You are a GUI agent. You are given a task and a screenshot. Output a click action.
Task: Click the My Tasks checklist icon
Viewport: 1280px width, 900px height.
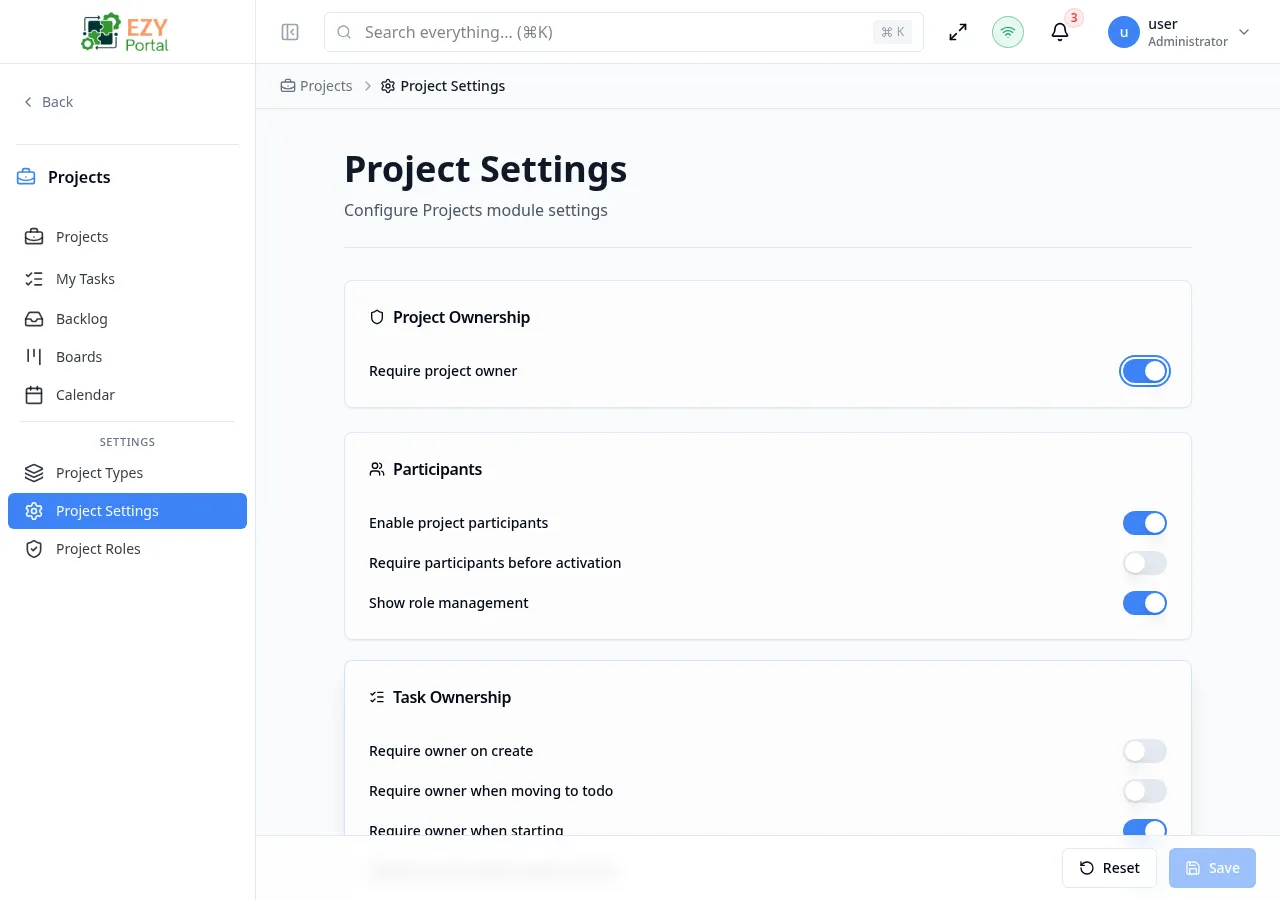point(34,279)
